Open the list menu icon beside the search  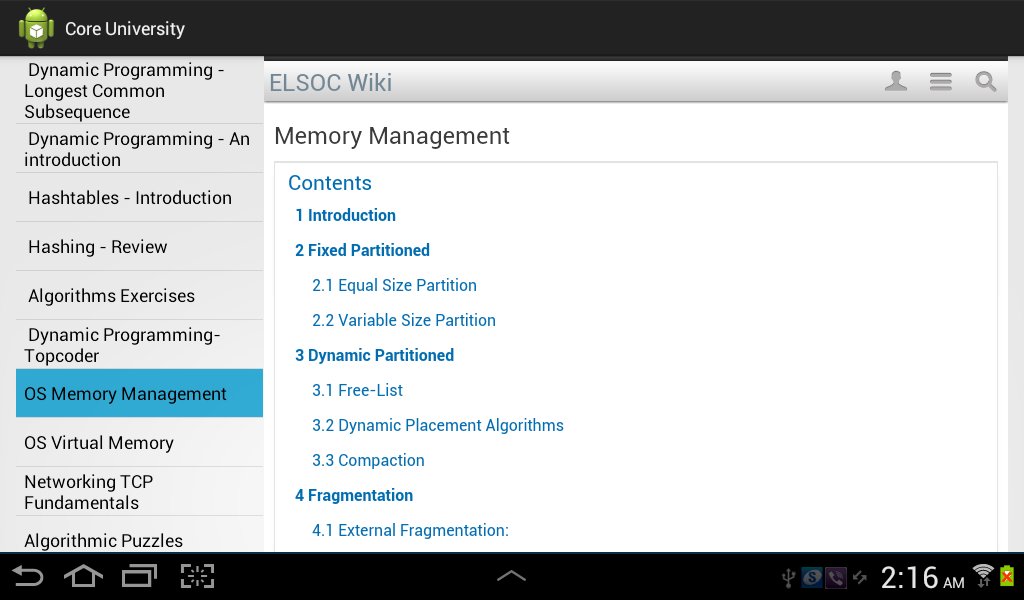pyautogui.click(x=941, y=82)
